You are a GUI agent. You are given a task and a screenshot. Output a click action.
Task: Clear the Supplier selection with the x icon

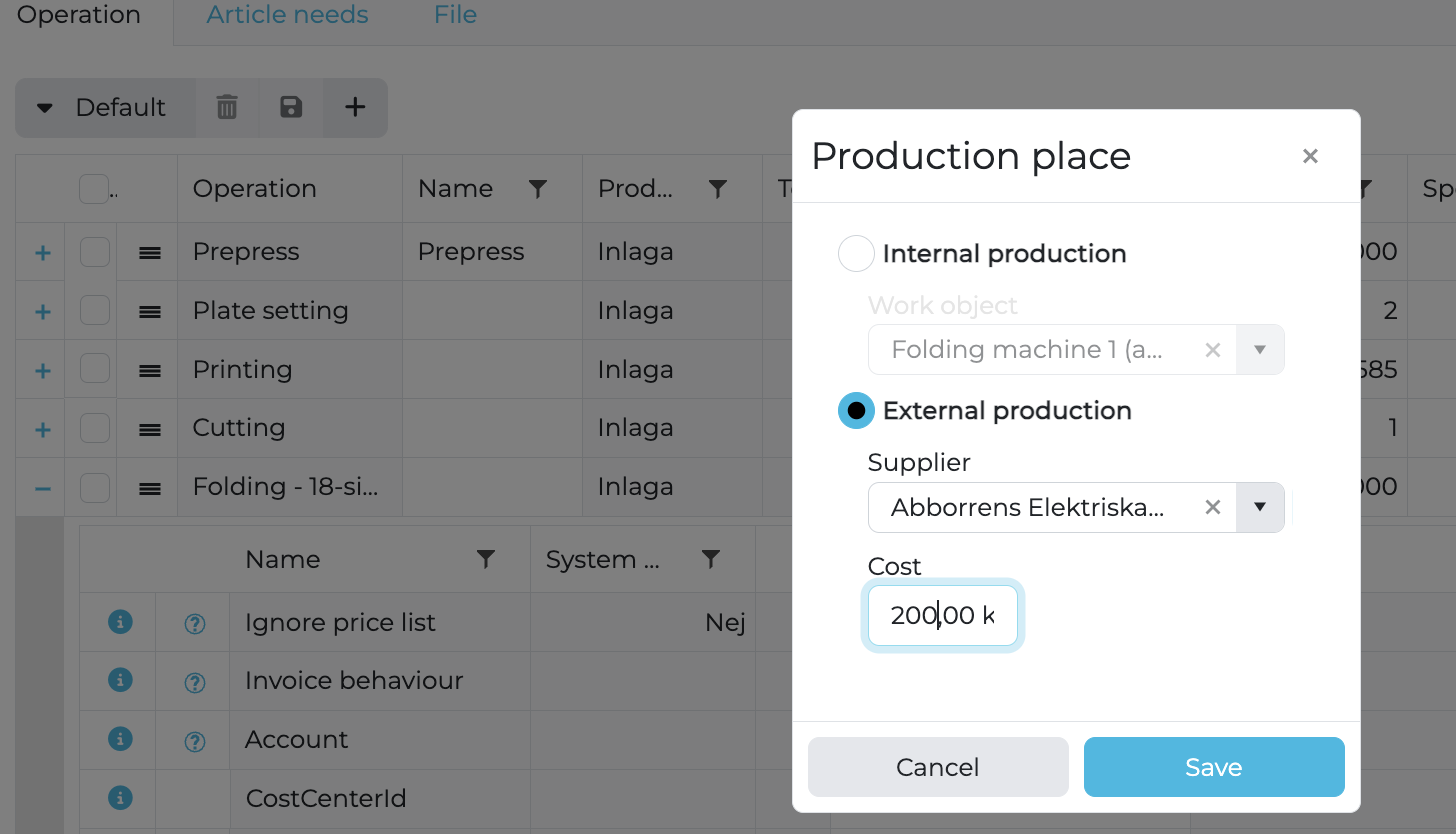(1212, 507)
